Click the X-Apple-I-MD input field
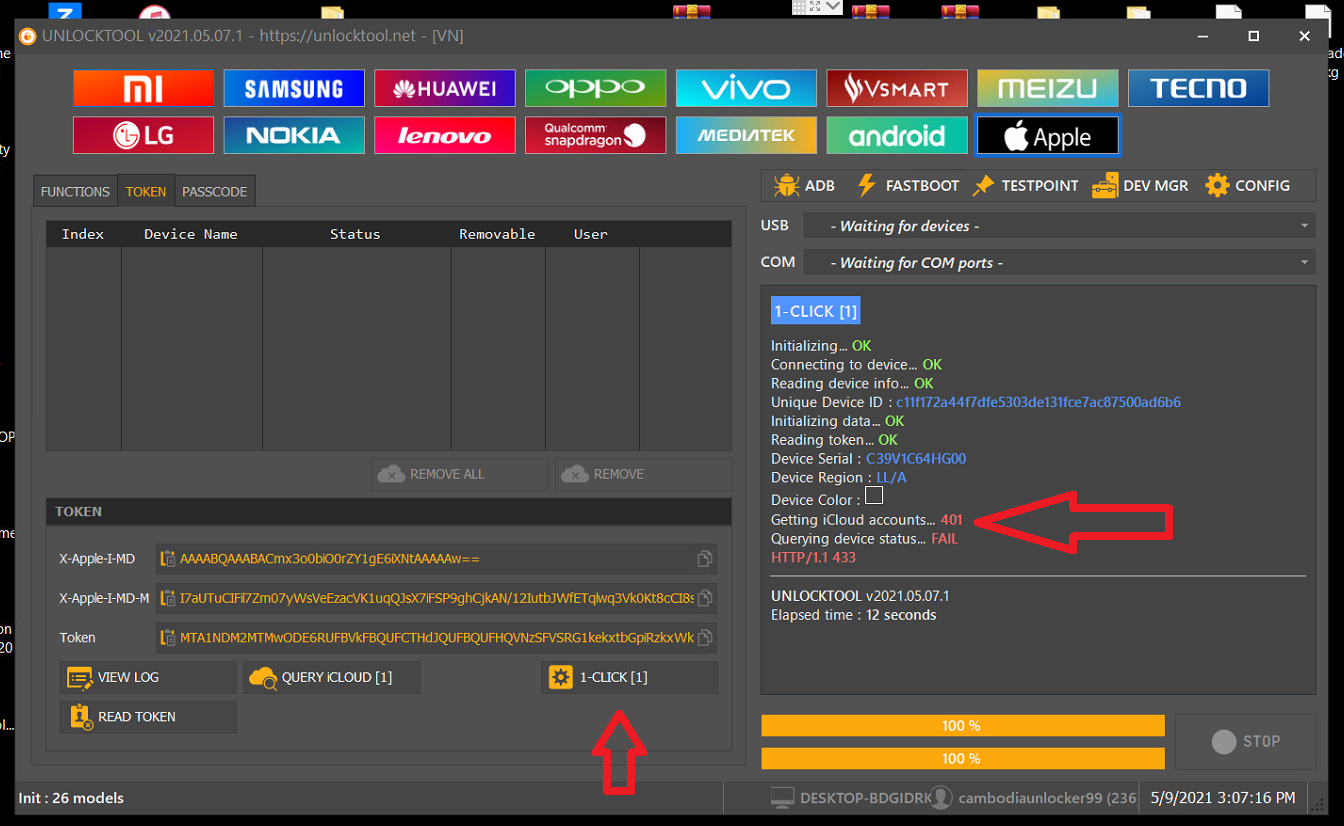 pos(436,559)
